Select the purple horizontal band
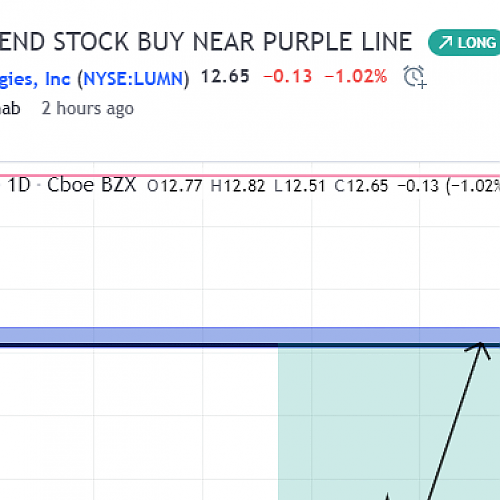Screen dimensions: 500x500 click(x=250, y=335)
